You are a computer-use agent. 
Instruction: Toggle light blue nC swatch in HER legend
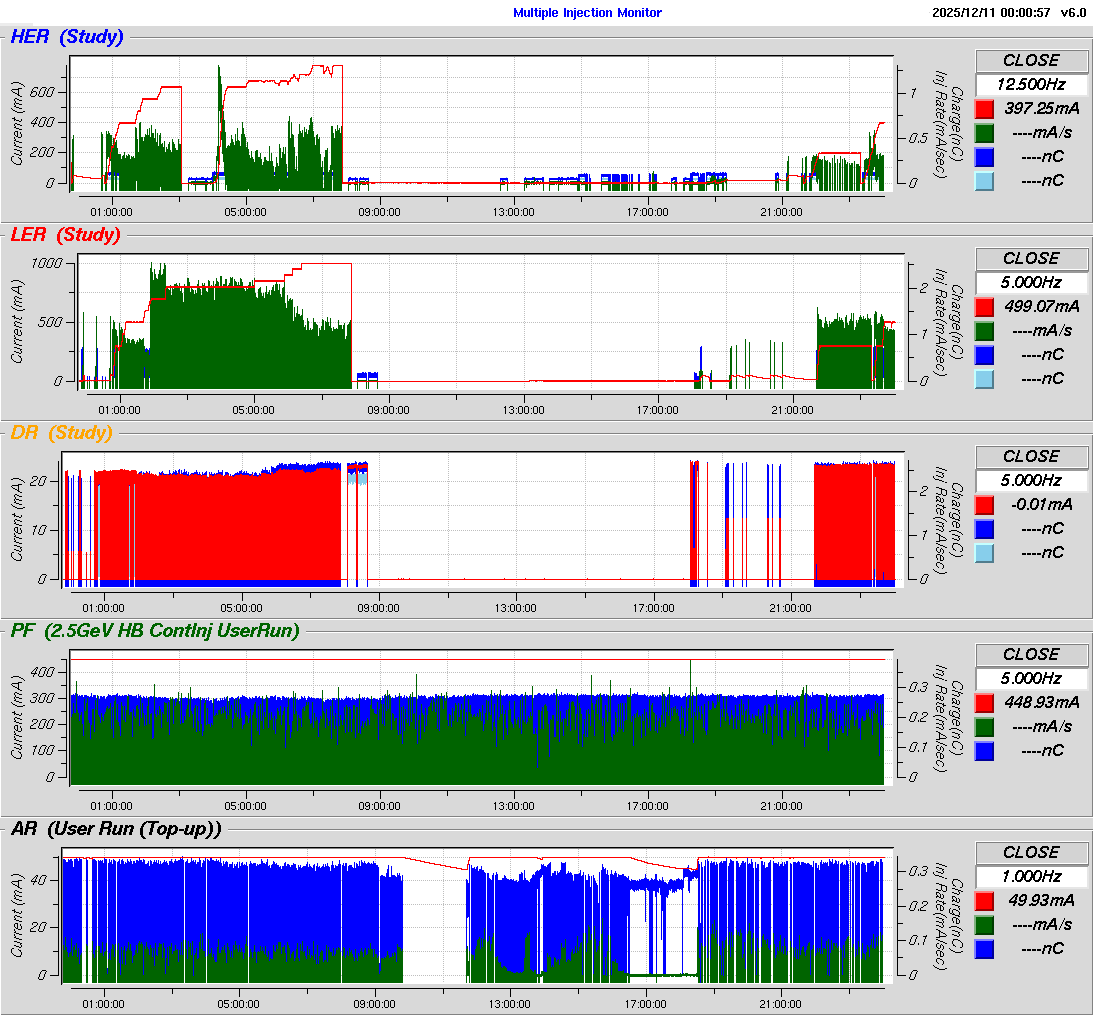[985, 180]
